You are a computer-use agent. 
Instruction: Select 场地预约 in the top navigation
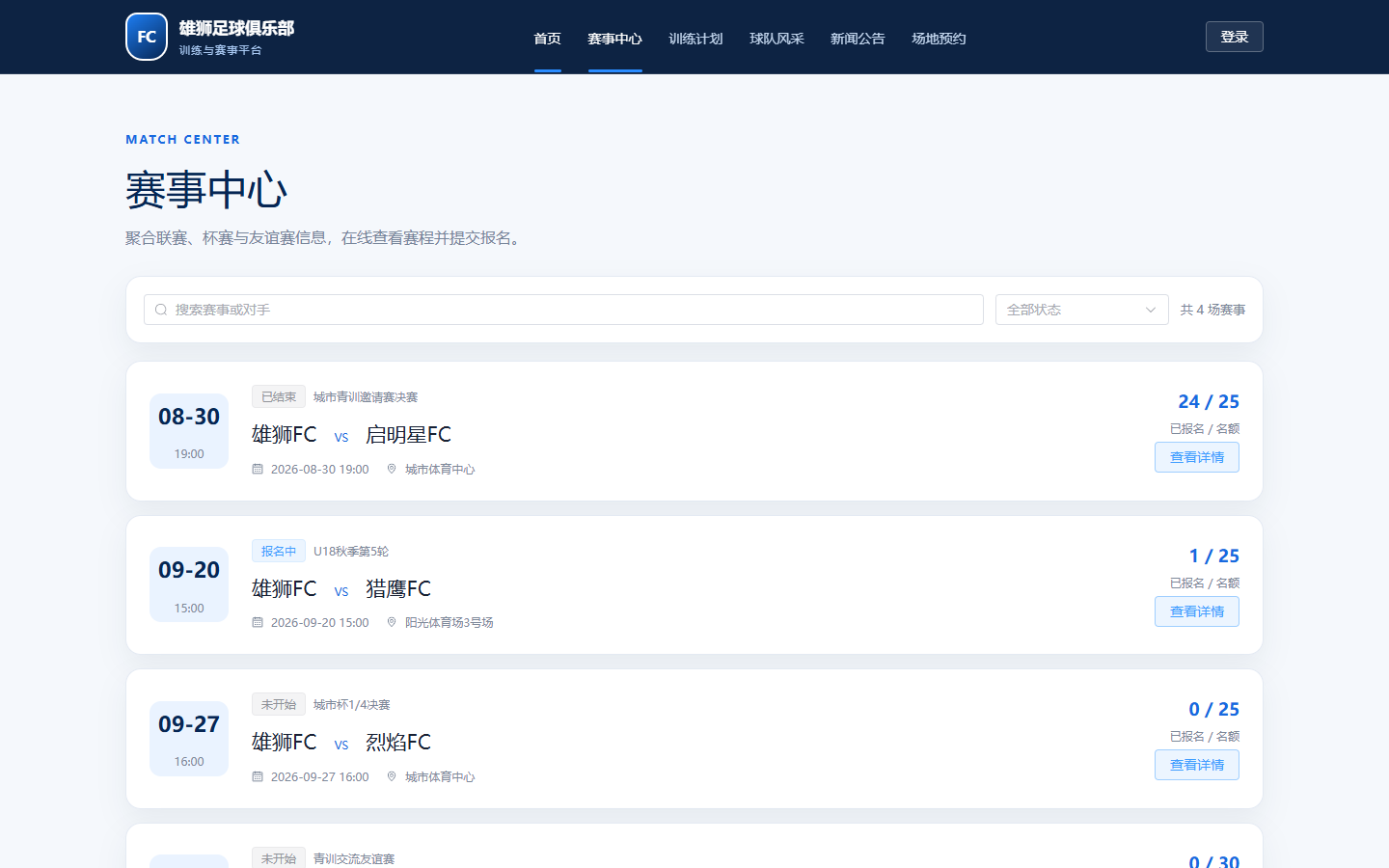click(939, 39)
